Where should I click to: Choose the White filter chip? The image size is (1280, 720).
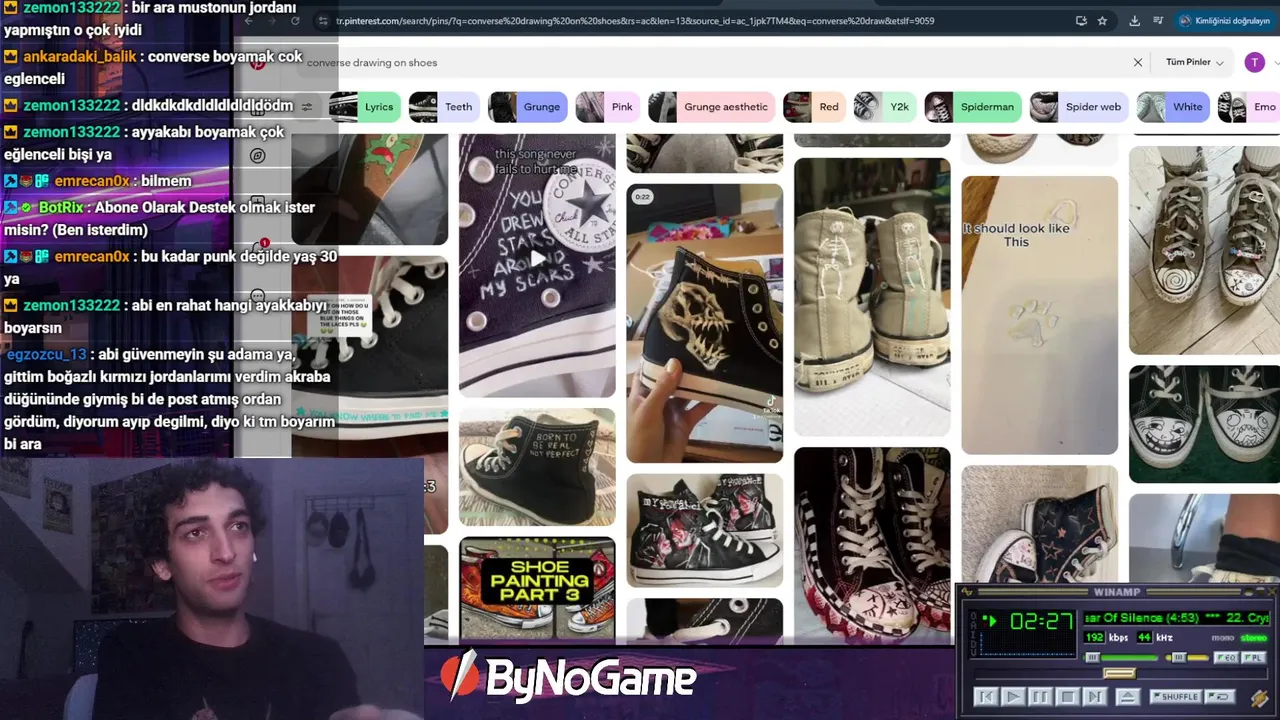coord(1173,107)
